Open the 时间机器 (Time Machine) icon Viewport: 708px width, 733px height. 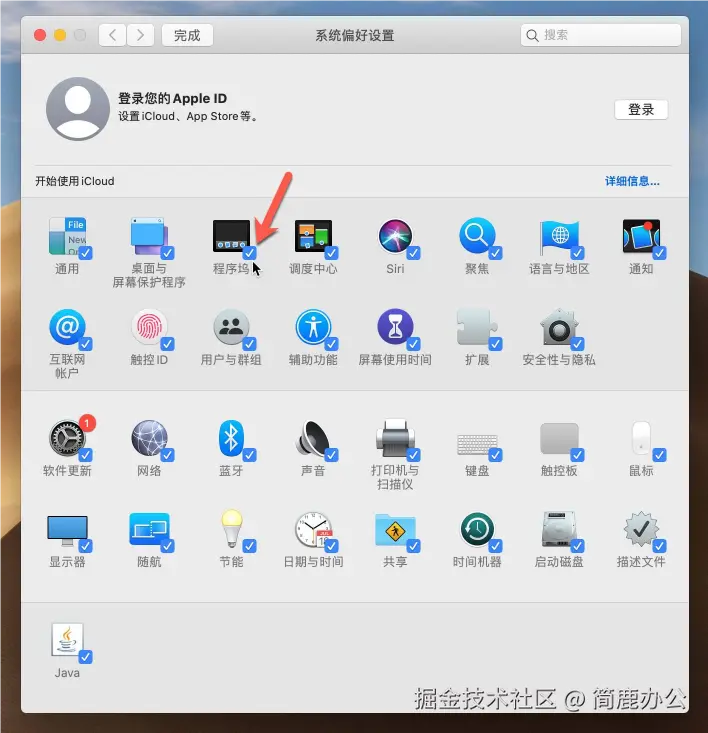pos(477,529)
